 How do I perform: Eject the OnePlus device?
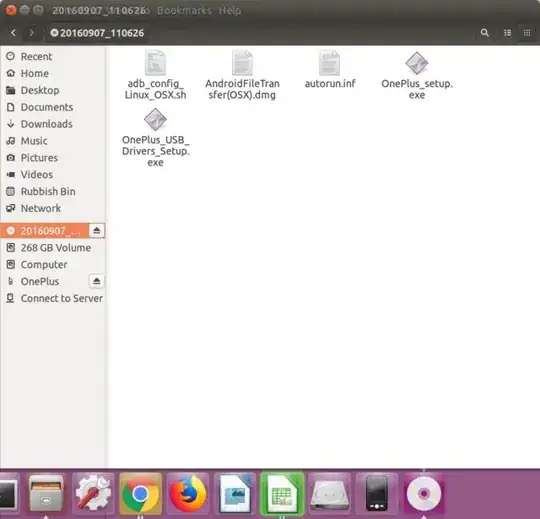pos(96,281)
